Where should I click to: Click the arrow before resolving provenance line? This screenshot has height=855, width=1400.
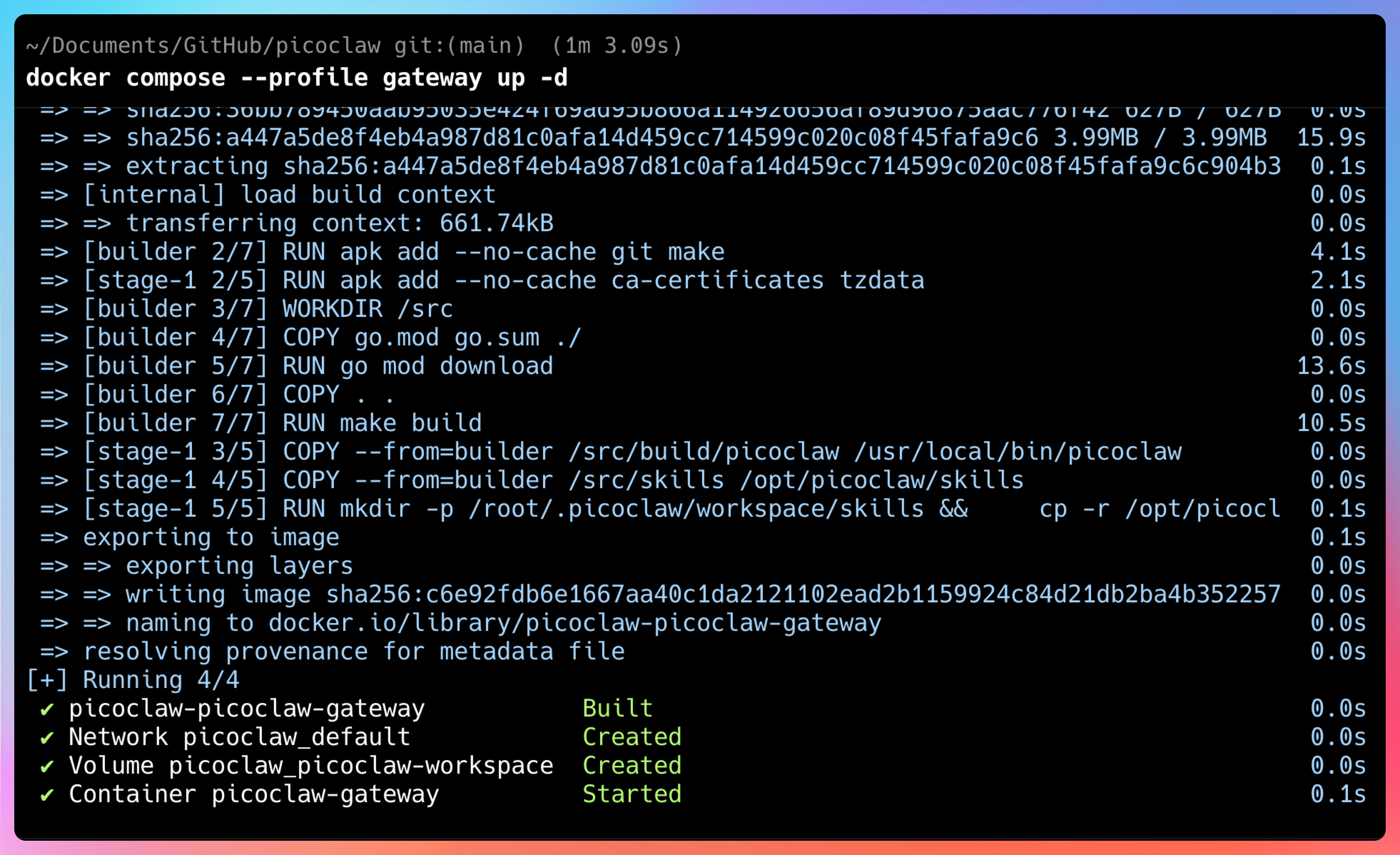54,652
